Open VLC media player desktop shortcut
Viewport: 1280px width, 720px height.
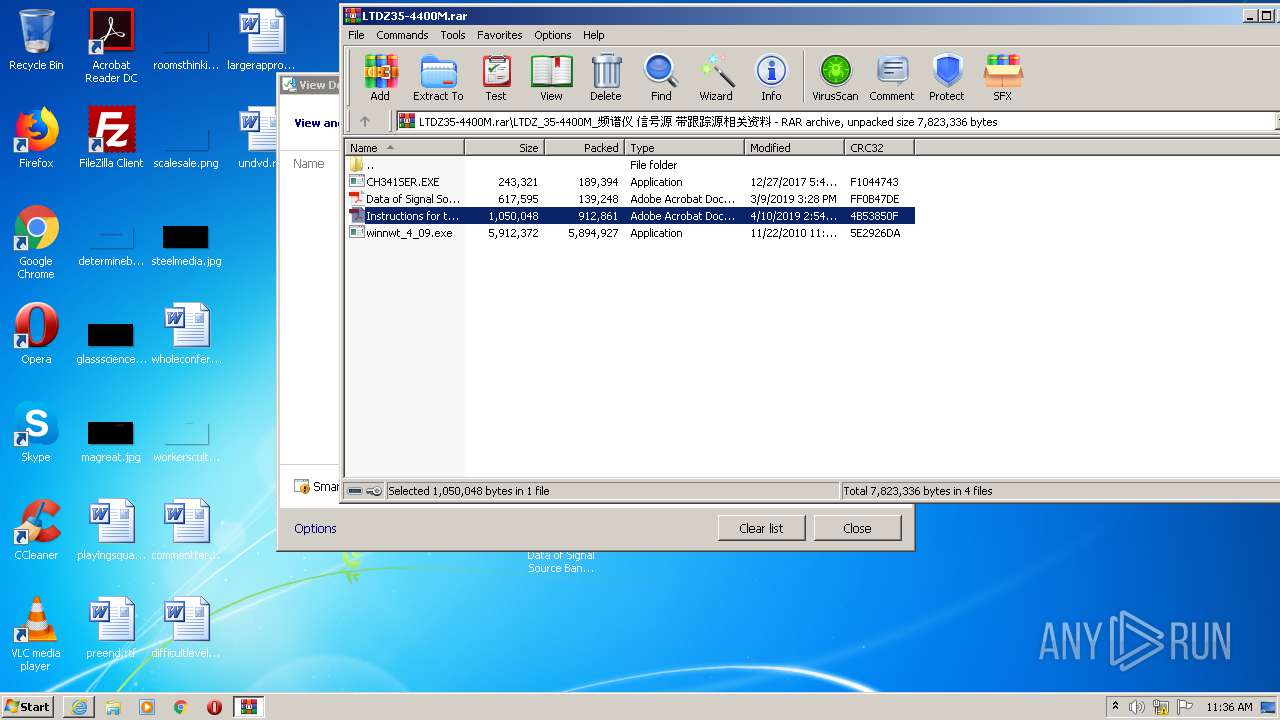click(x=36, y=634)
